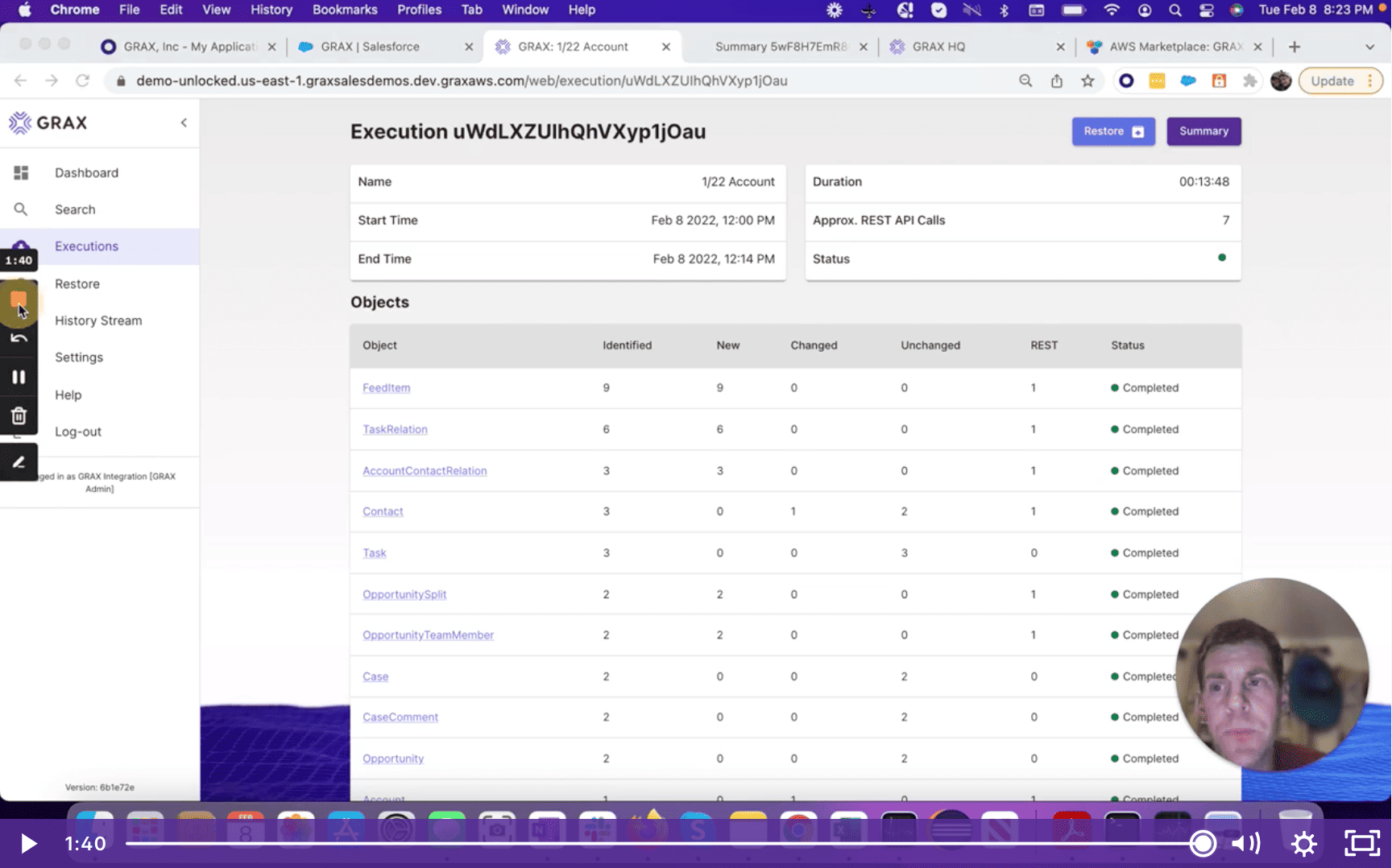Open the Executions section icon in GRAX sidebar

(x=22, y=246)
